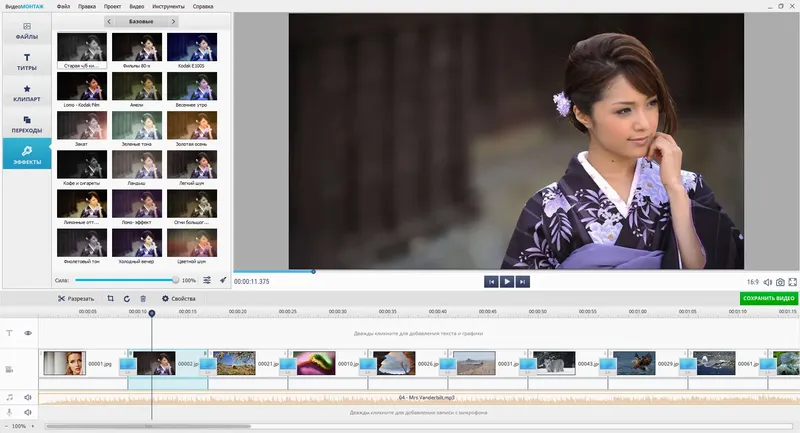Open the Инструменты menu
The image size is (800, 433).
coord(168,7)
